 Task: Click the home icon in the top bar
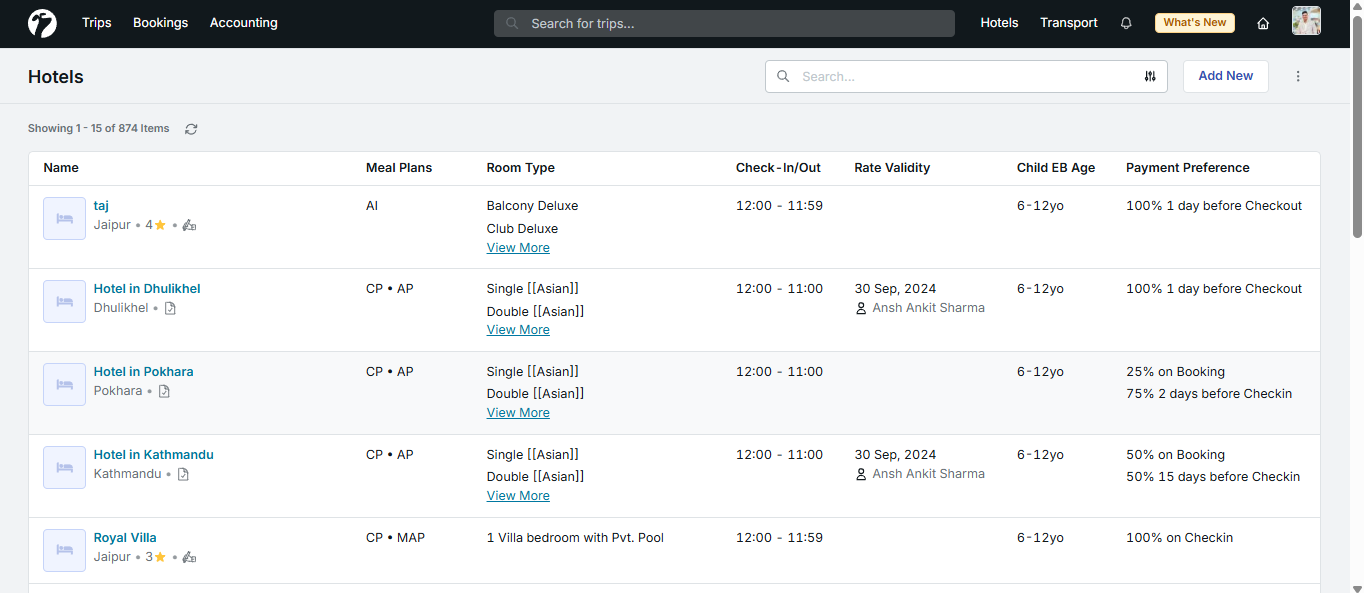click(x=1263, y=22)
